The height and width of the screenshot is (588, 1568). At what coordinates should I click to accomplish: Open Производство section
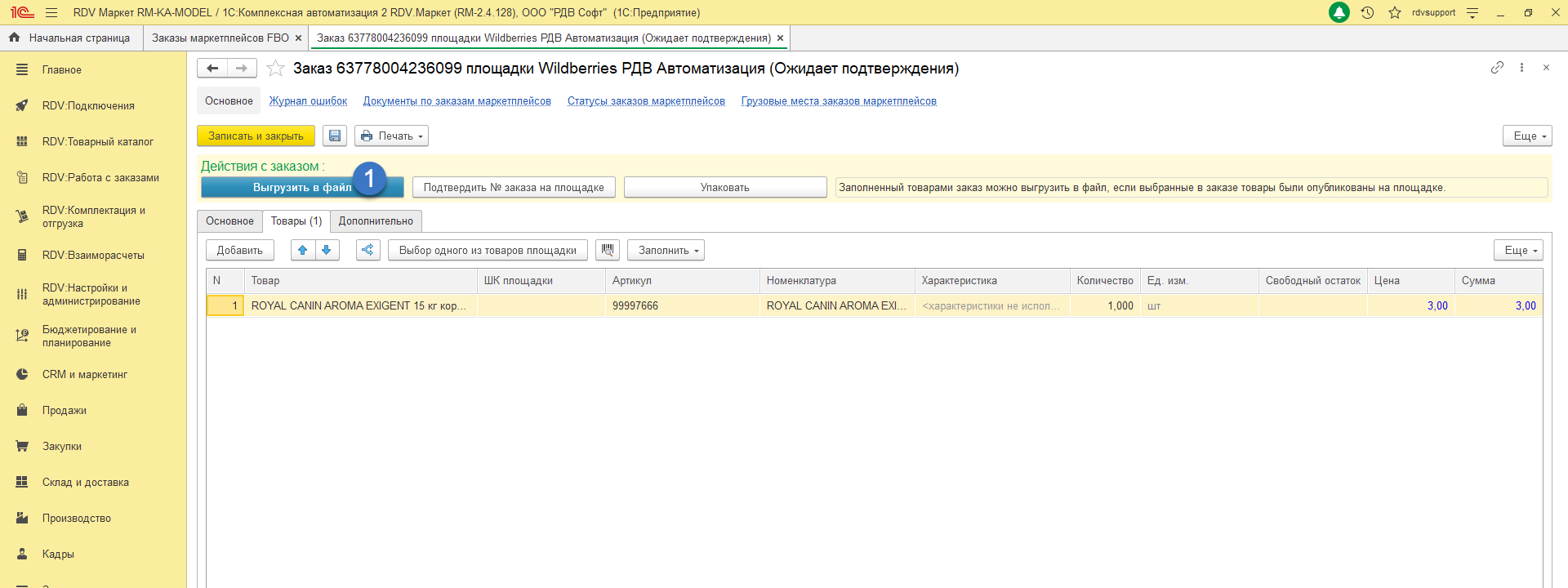(77, 519)
